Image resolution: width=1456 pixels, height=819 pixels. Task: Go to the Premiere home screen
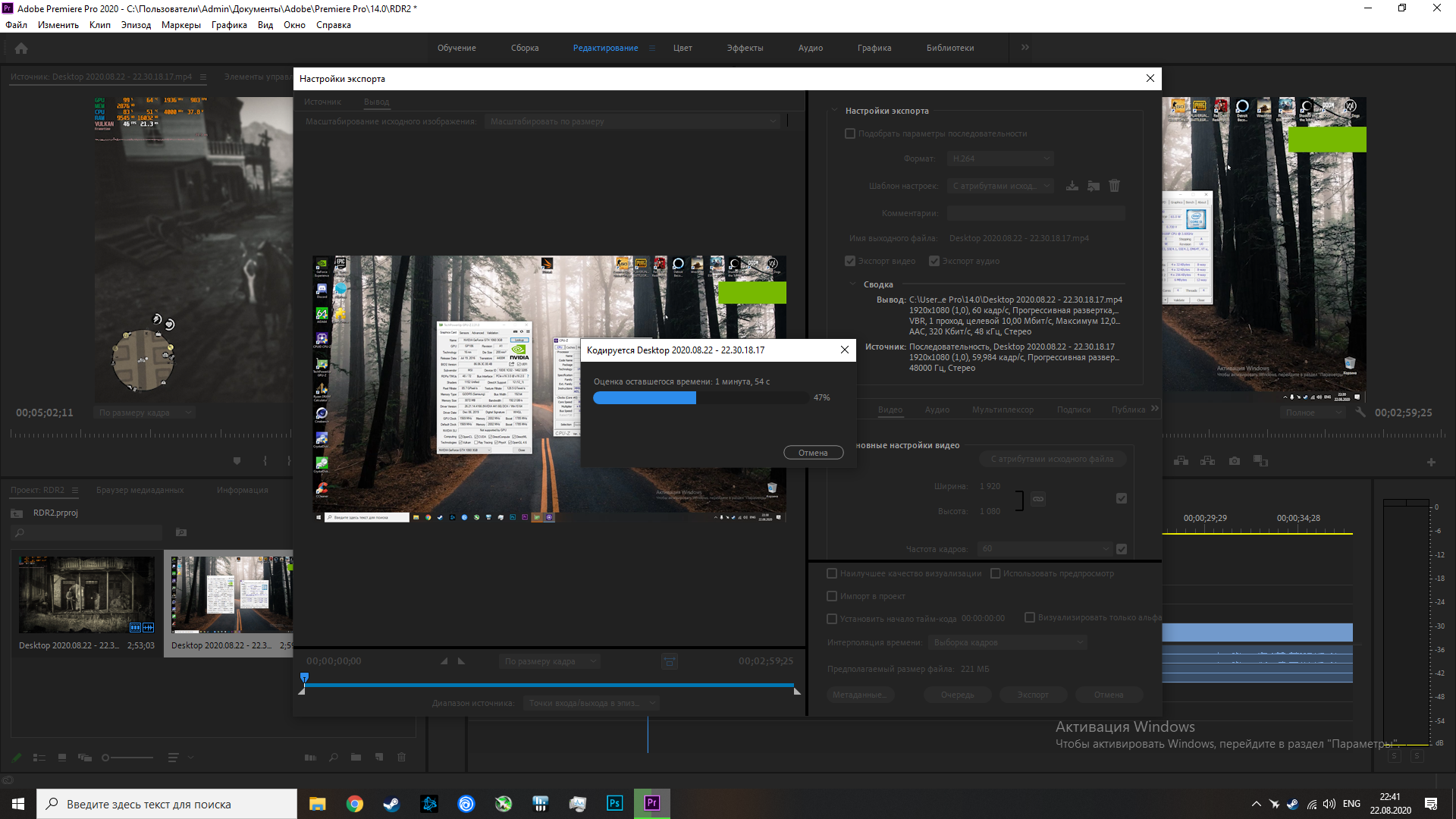(21, 48)
